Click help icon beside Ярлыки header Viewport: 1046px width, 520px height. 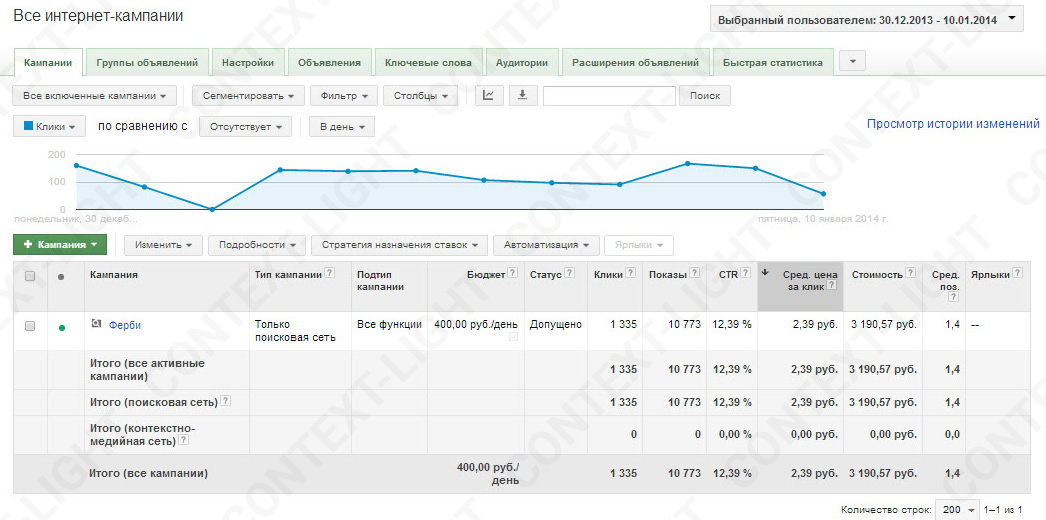click(1019, 274)
